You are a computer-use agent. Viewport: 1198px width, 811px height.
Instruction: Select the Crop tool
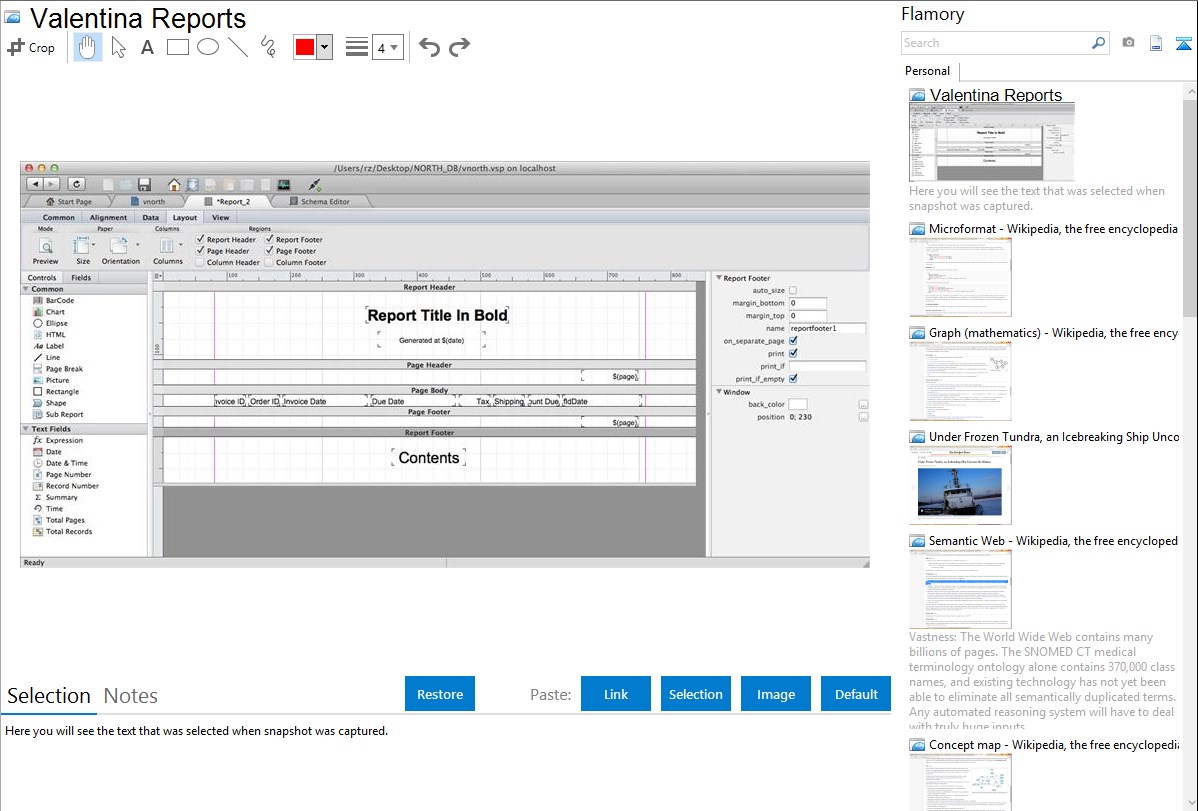(x=31, y=47)
